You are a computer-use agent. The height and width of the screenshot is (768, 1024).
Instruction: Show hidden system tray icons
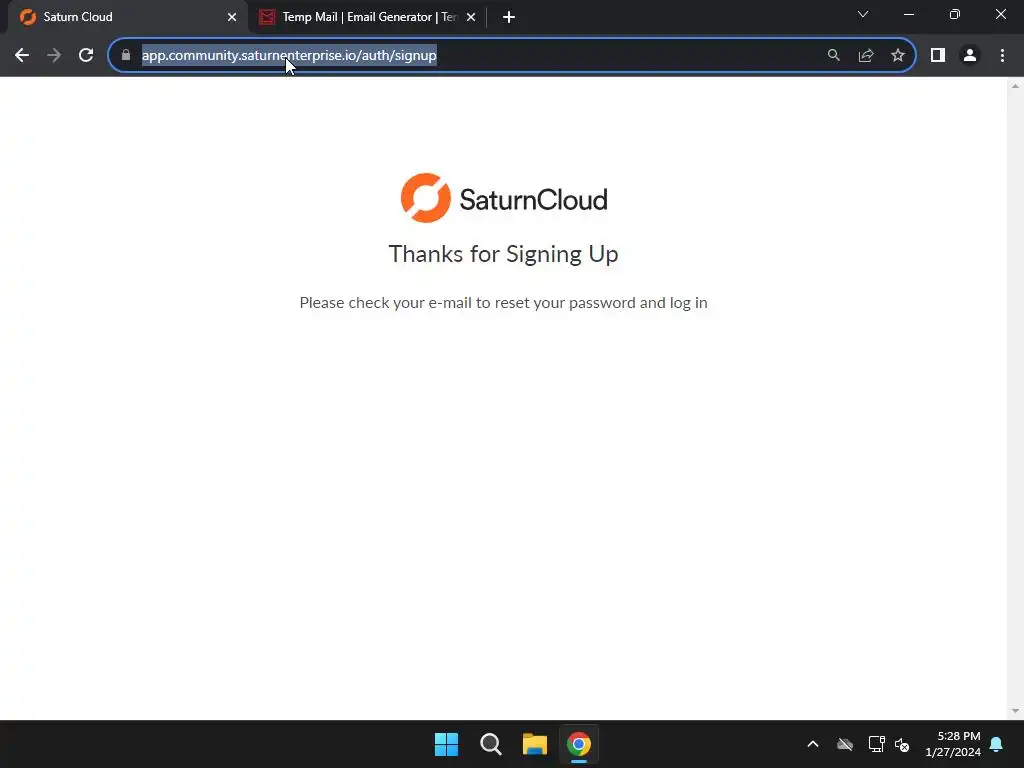tap(813, 744)
